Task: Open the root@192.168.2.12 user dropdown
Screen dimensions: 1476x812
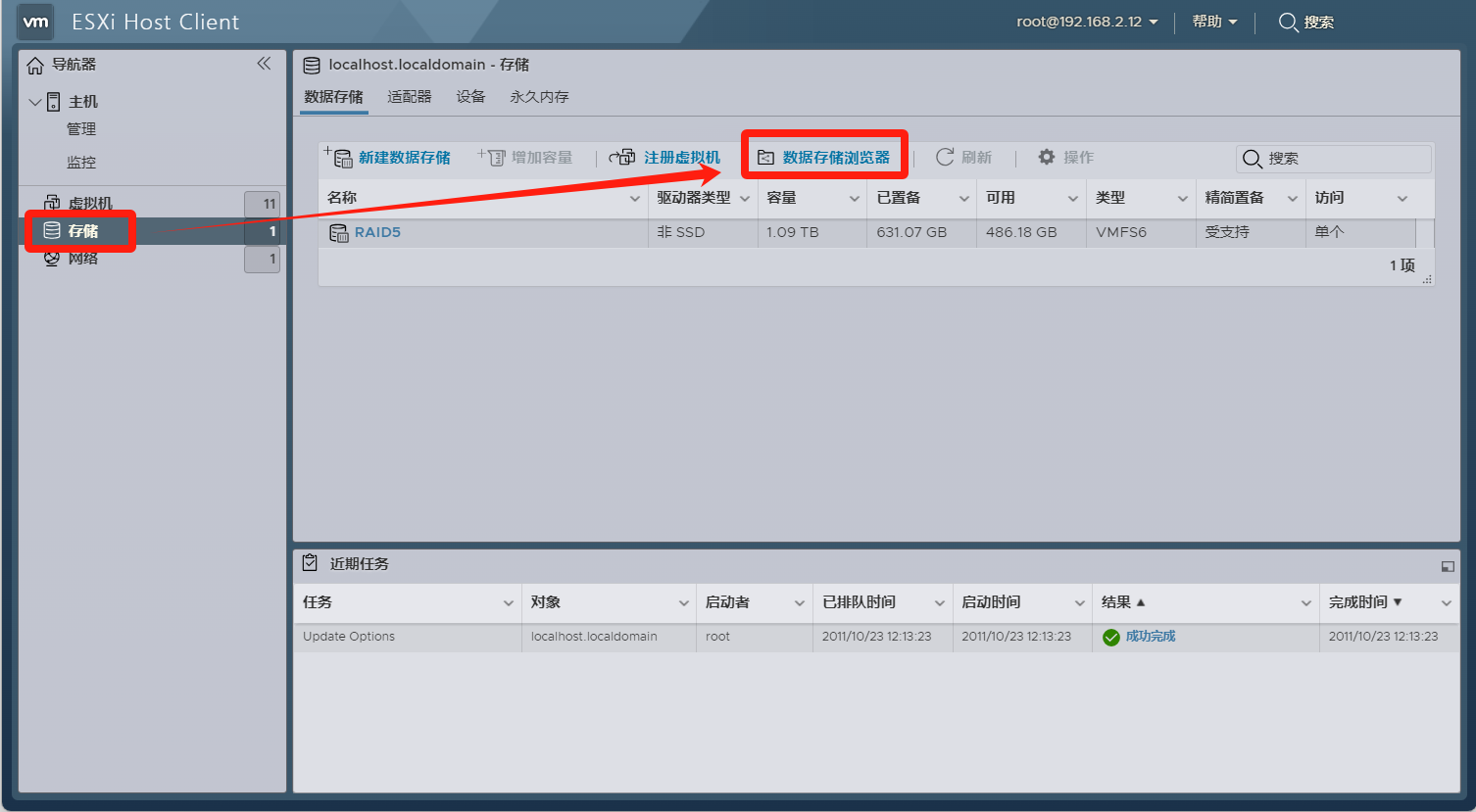Action: click(x=1087, y=22)
